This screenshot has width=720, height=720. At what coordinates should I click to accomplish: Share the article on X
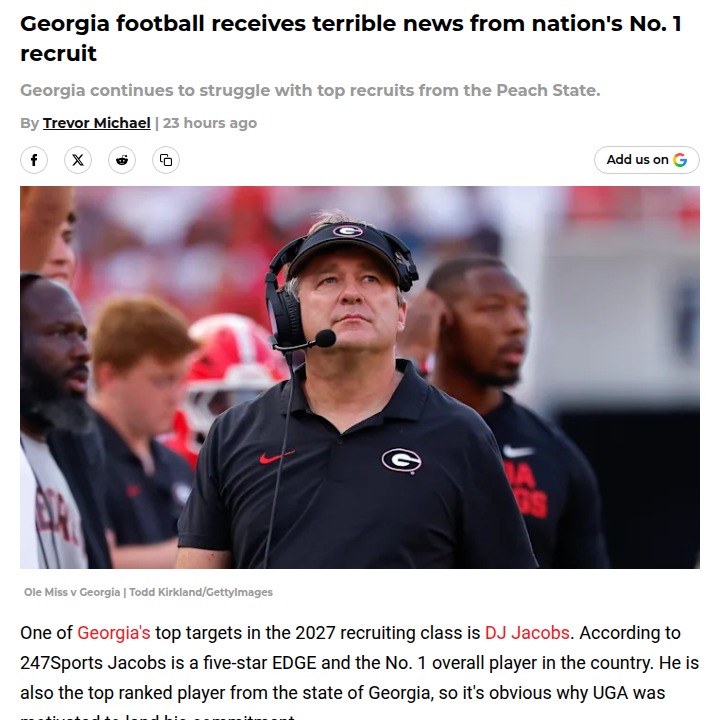coord(78,160)
